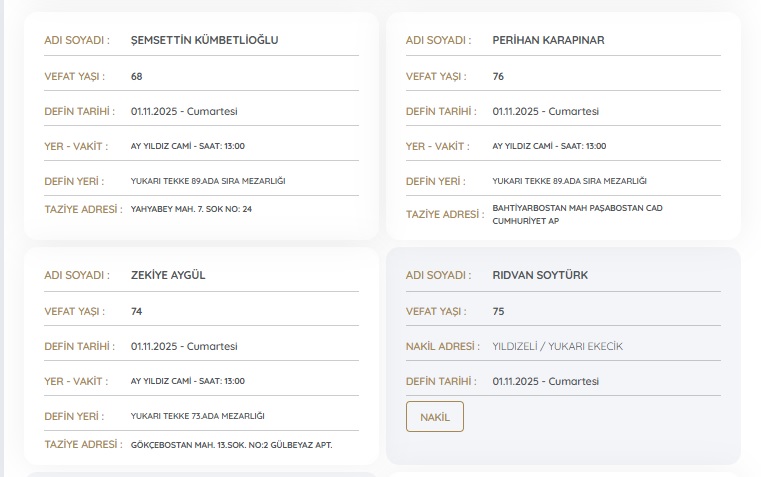
Task: Select the name Şemsettin Kümbetlioğlu
Action: pos(204,41)
